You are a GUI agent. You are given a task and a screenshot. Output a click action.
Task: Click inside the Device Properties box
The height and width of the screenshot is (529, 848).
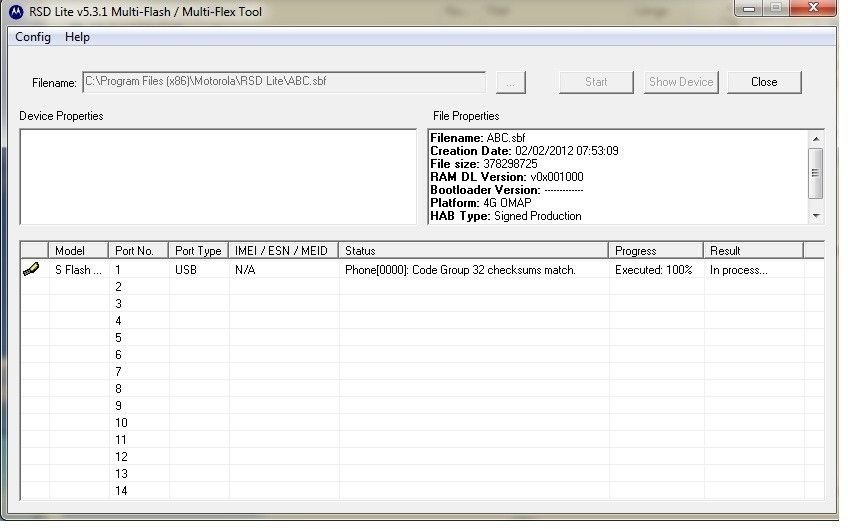tap(218, 176)
